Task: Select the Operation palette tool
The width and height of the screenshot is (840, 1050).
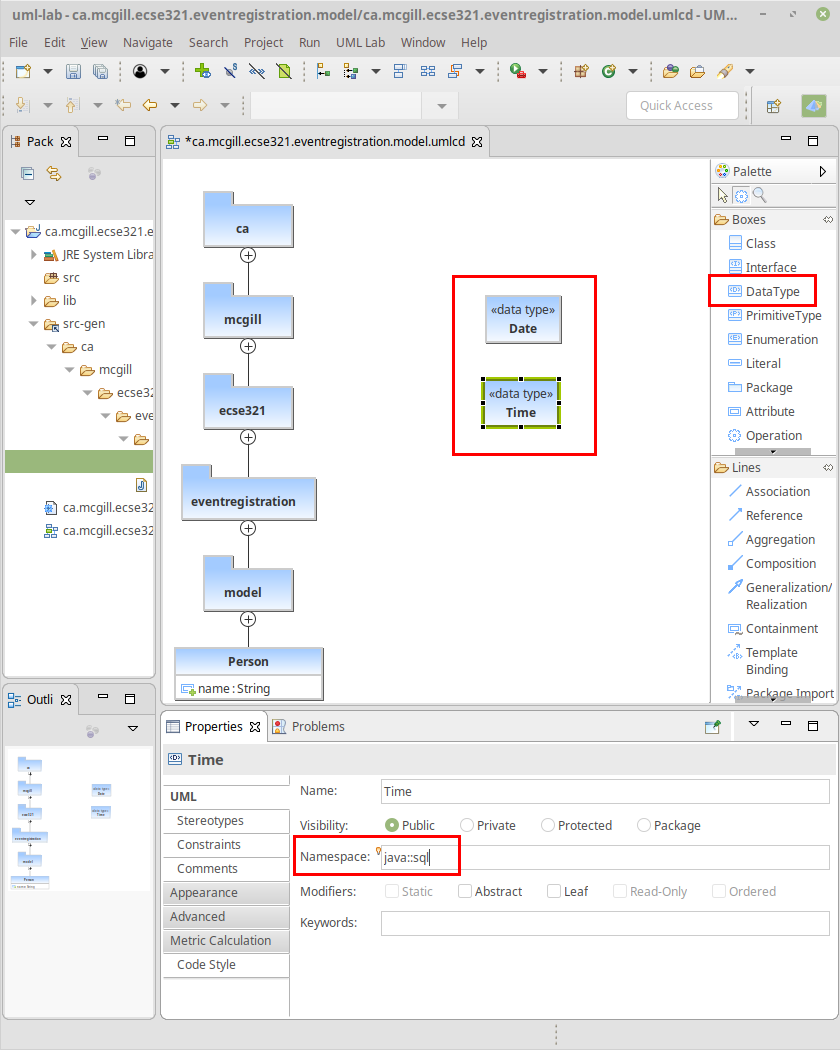Action: pos(765,436)
